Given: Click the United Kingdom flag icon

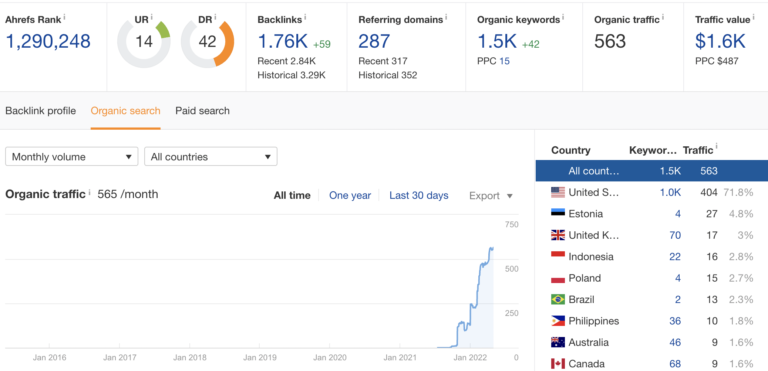Looking at the screenshot, I should [x=558, y=235].
